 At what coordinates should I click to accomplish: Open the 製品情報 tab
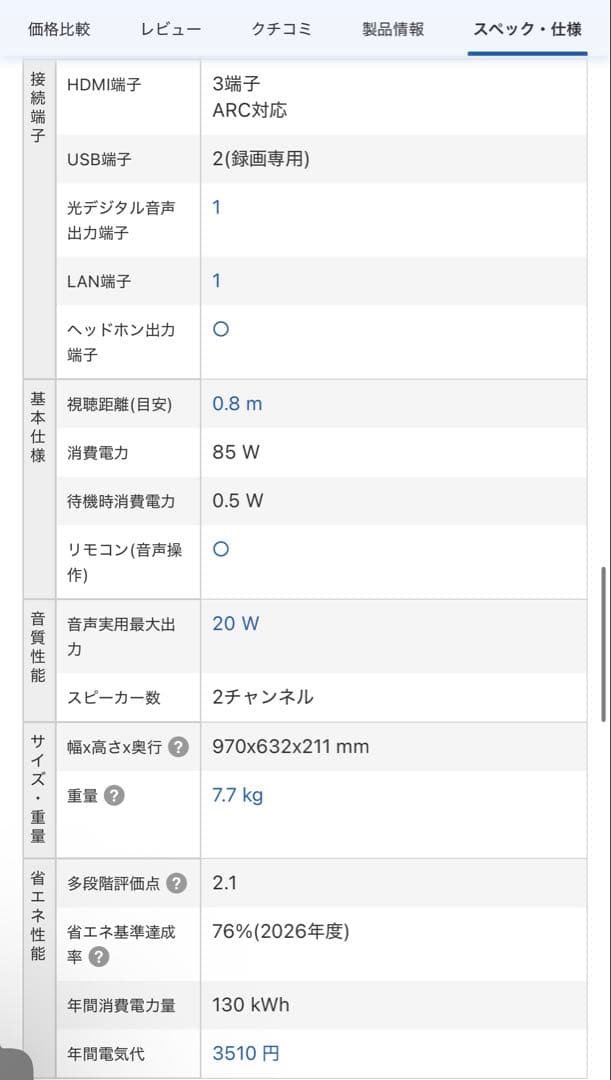393,29
